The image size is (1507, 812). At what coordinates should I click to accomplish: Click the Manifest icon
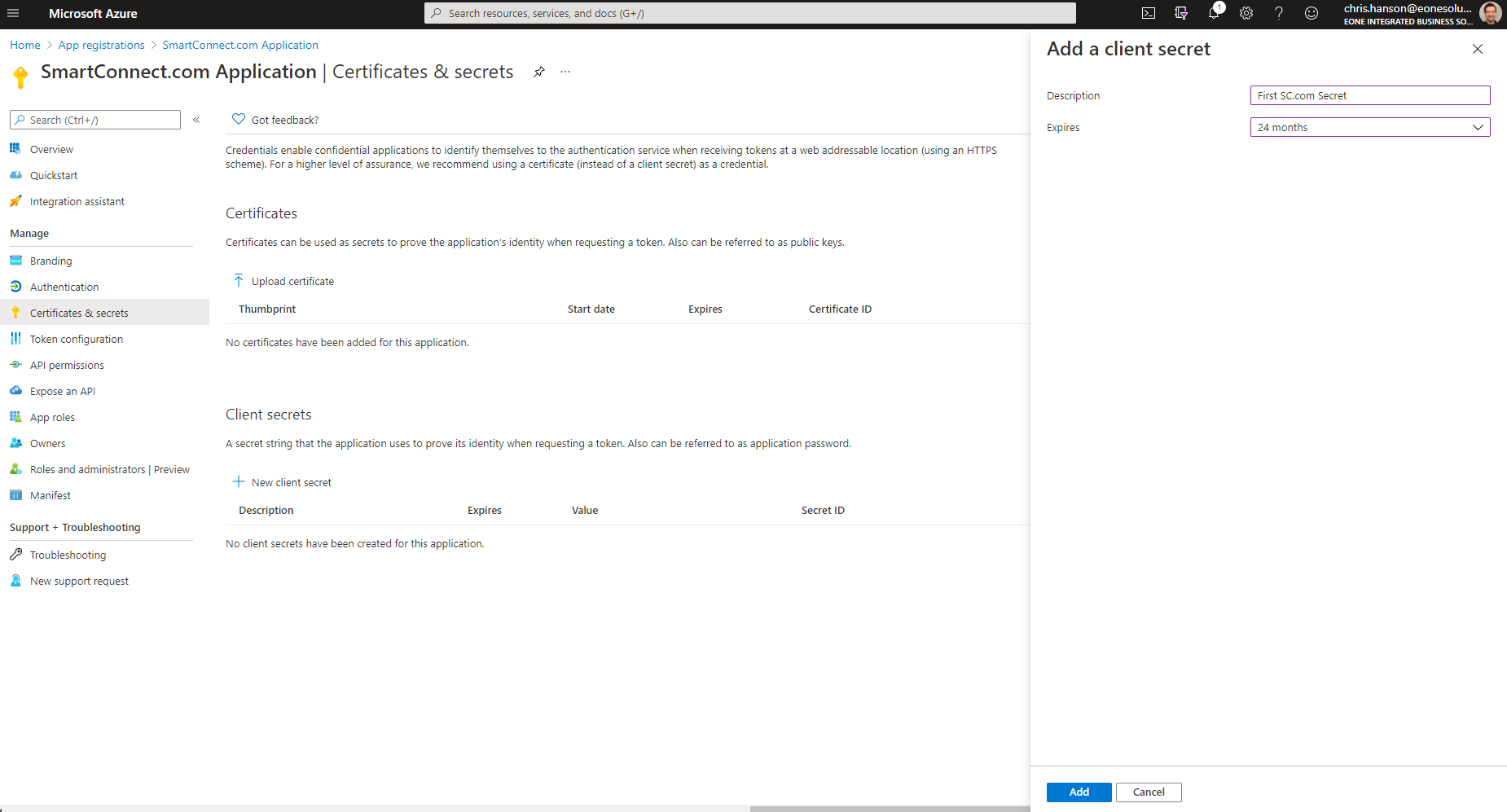pos(15,495)
